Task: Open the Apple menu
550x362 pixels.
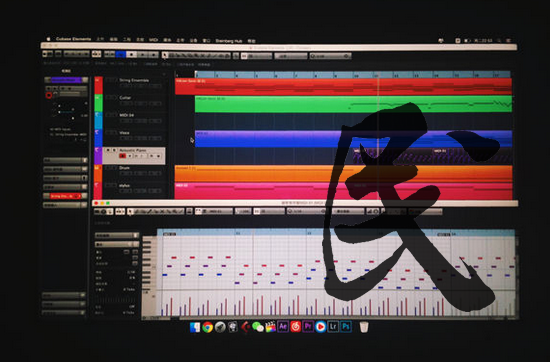Action: click(x=48, y=39)
